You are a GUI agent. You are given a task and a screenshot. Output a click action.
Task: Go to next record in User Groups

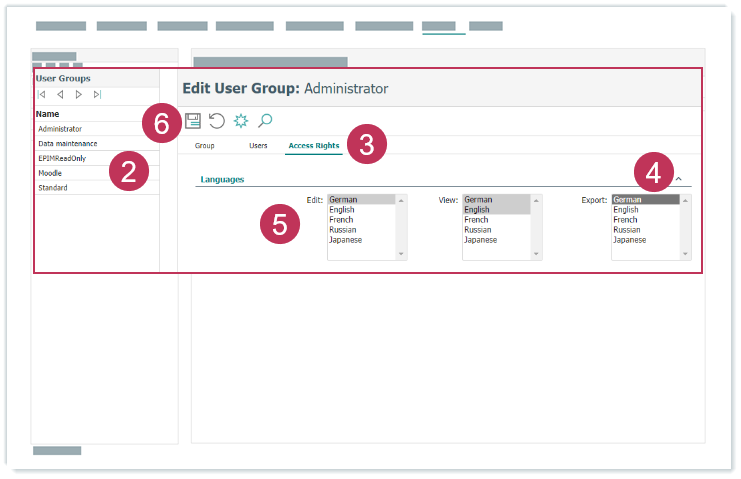[x=78, y=95]
